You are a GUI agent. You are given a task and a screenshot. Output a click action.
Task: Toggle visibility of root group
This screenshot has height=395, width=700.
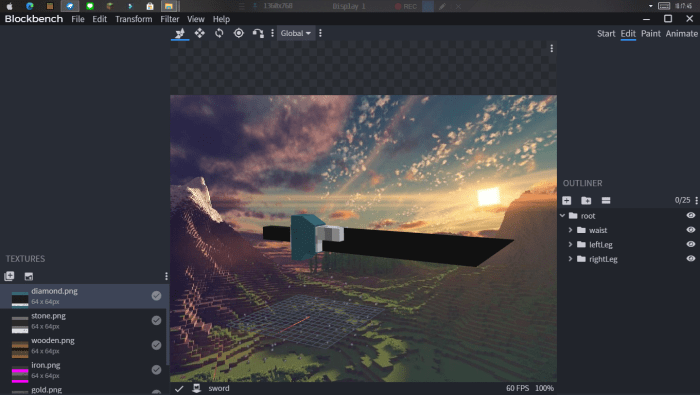pos(691,216)
